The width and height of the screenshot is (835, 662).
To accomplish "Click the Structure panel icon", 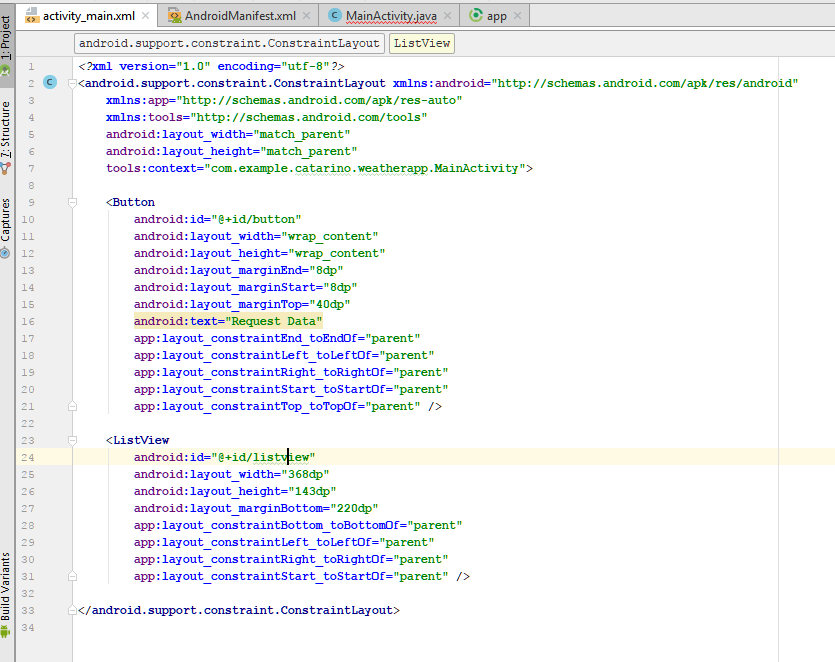I will tap(5, 169).
